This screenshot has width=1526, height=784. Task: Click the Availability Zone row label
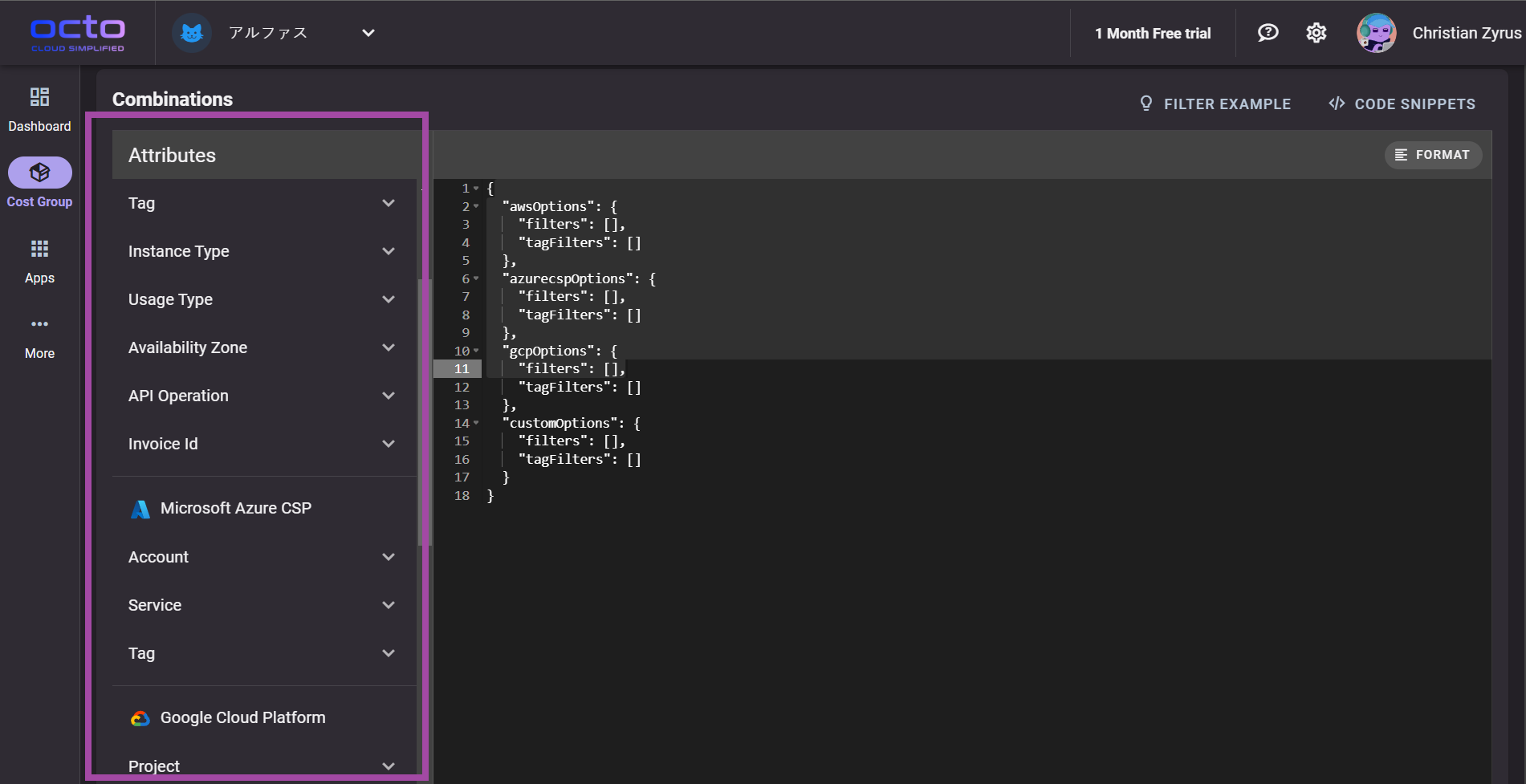(188, 347)
